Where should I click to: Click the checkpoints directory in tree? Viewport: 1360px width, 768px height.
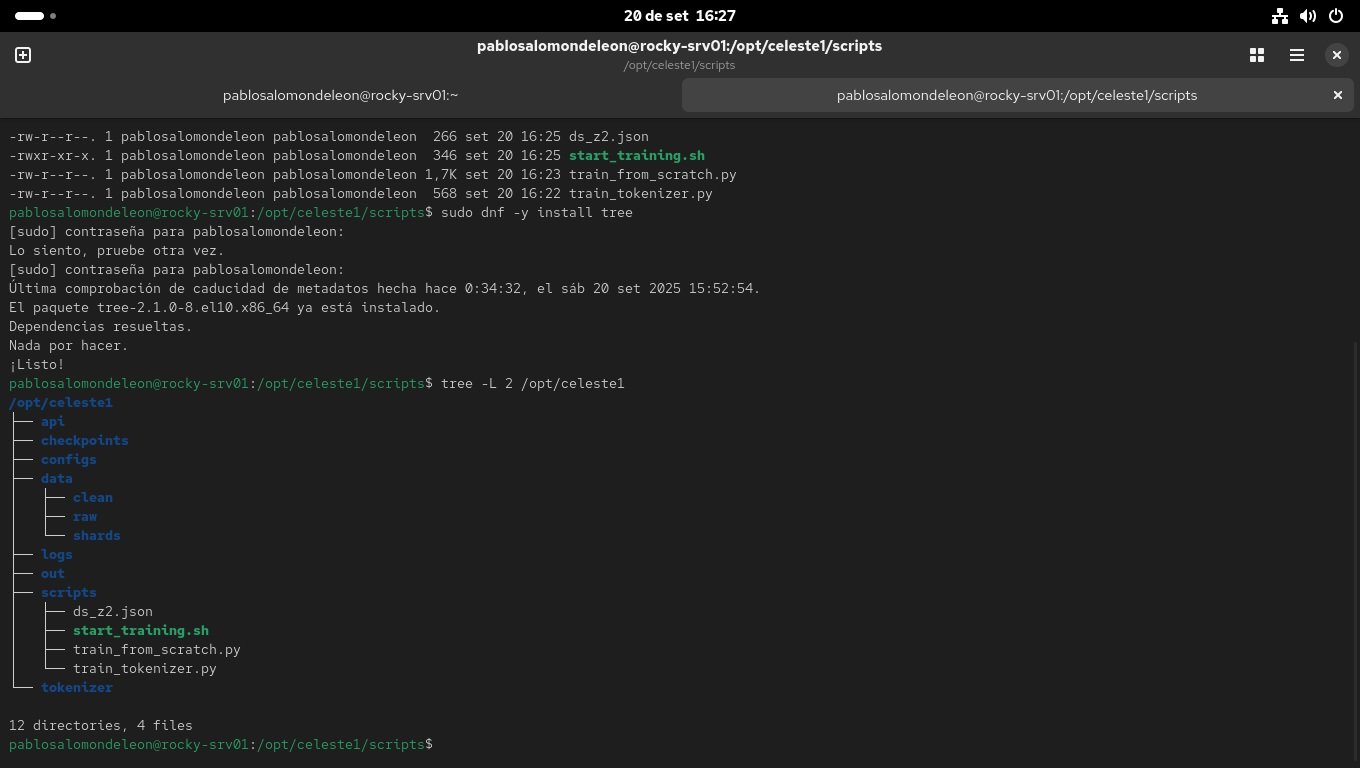pos(84,441)
